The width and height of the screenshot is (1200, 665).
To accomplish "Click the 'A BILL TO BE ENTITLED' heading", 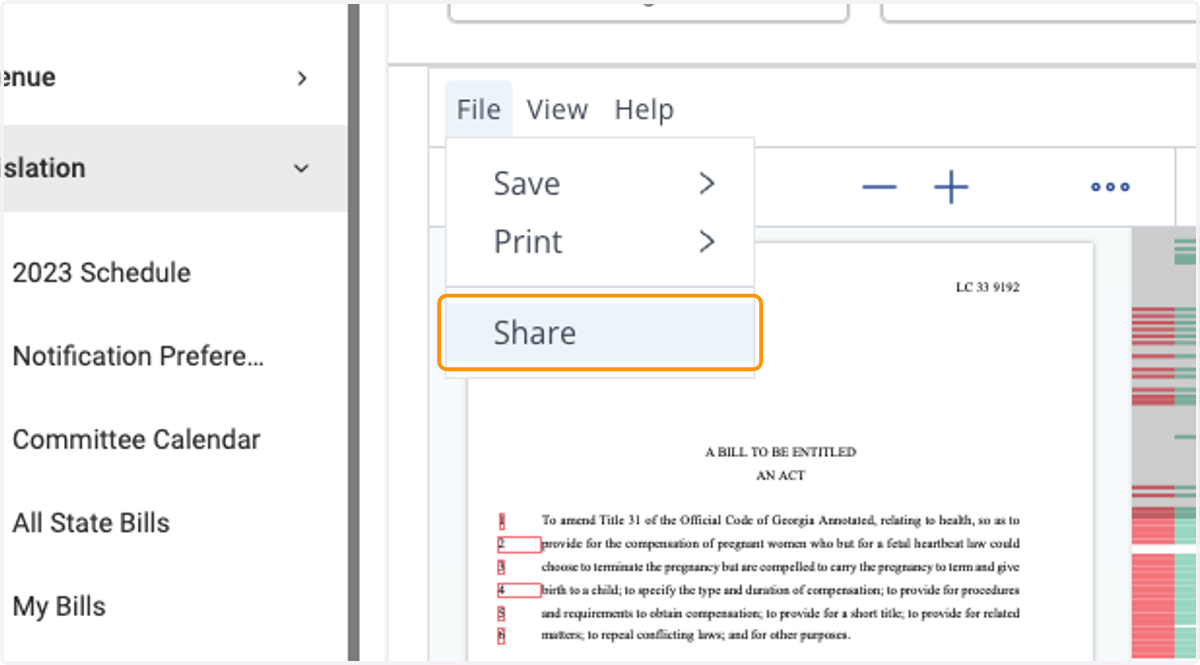I will pos(780,452).
